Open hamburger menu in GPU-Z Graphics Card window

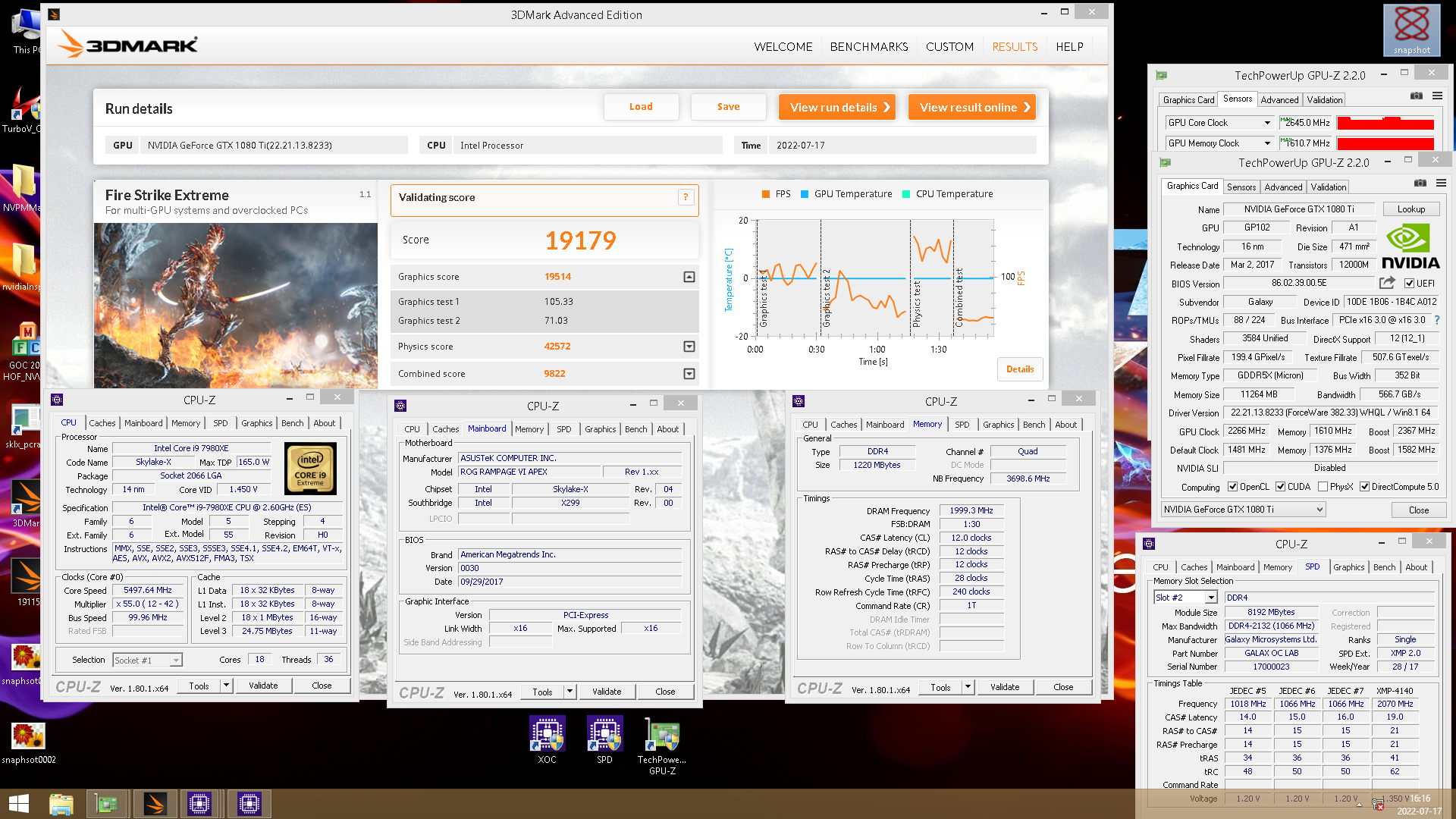[1441, 184]
